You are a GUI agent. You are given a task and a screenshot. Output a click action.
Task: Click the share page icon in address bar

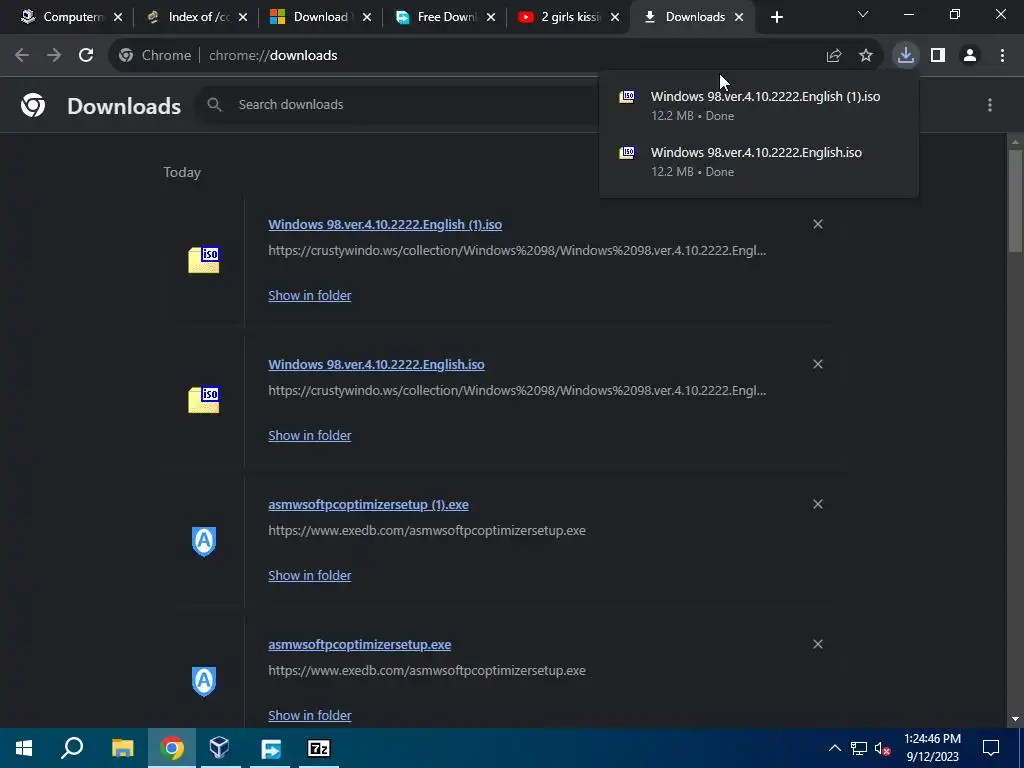834,56
